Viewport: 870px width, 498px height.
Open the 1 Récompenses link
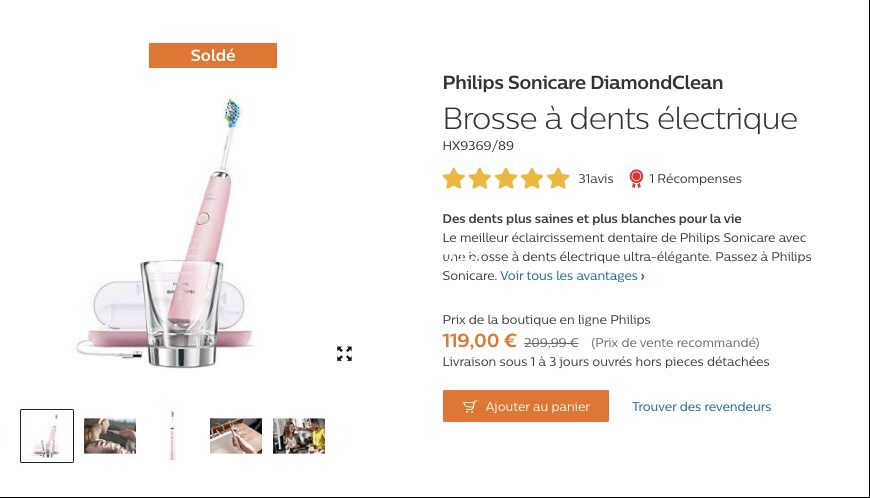coord(695,179)
